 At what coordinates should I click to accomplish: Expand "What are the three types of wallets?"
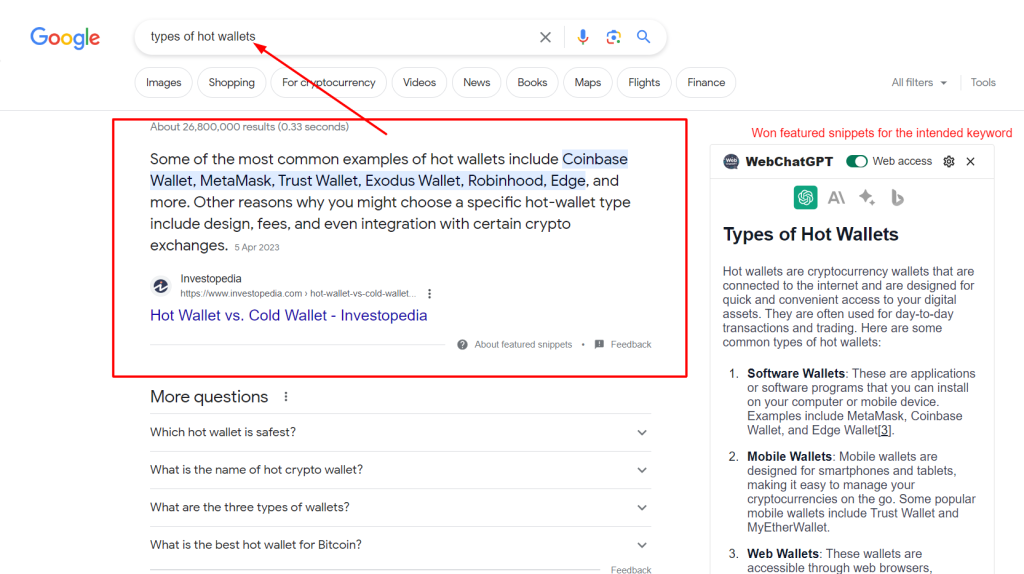pos(400,507)
